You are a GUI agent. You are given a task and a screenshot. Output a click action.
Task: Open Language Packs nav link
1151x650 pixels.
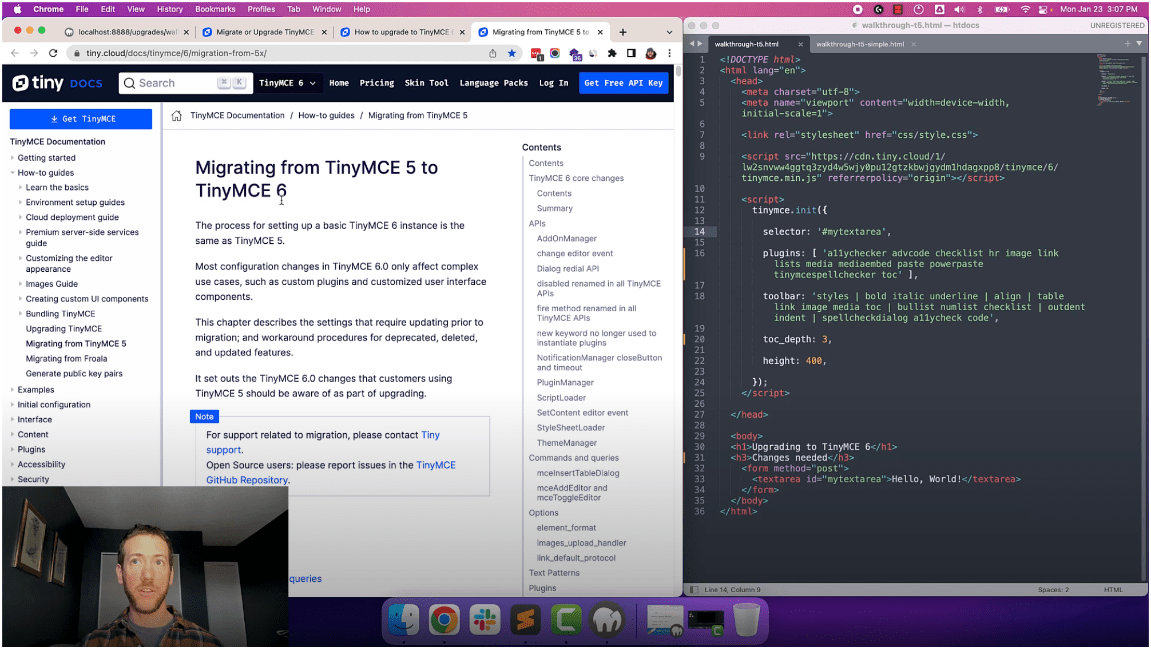click(493, 83)
